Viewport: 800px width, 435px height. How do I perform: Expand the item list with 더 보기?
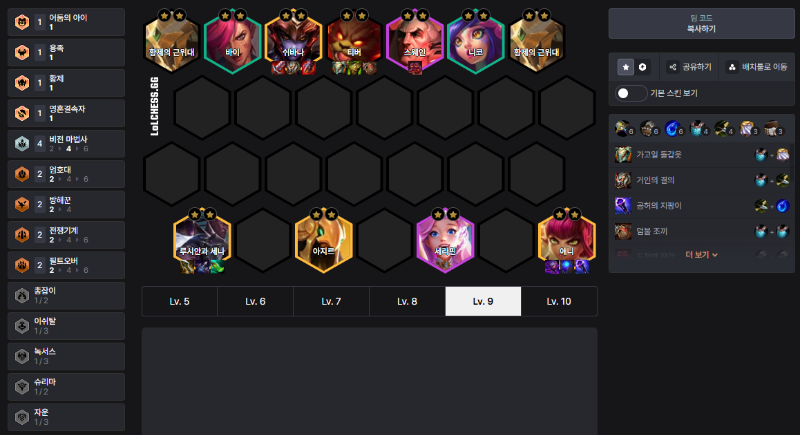(x=702, y=254)
